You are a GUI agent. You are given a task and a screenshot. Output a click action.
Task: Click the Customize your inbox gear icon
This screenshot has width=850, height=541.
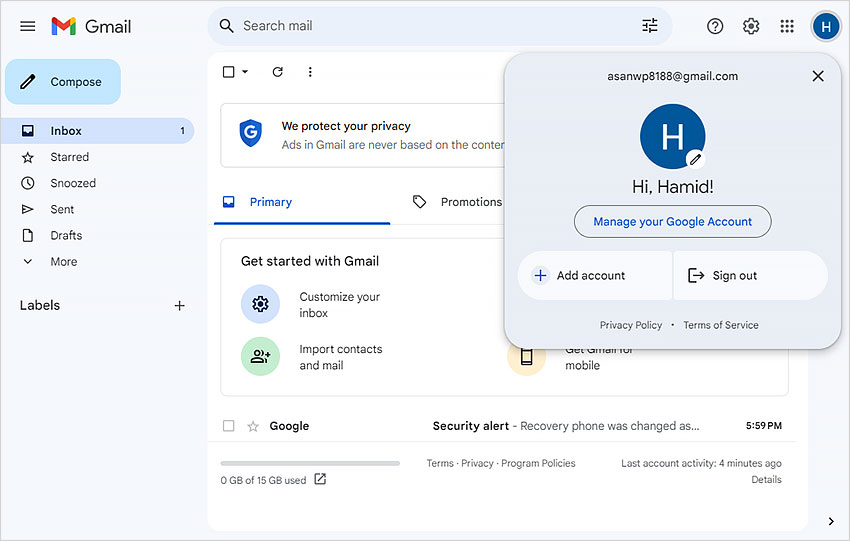[x=260, y=304]
